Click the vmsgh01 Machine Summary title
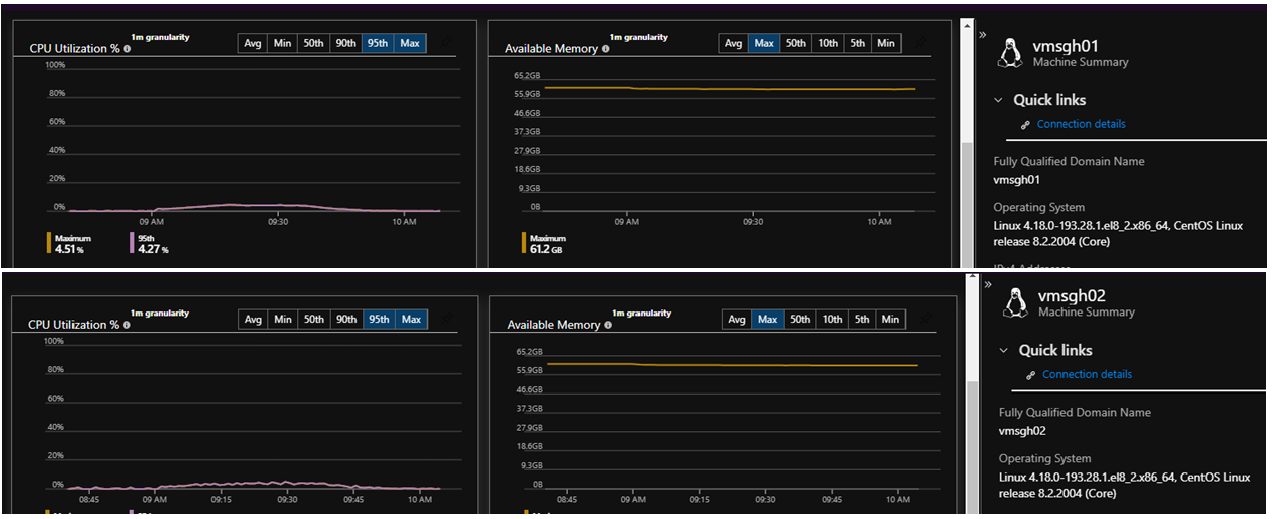1272x519 pixels. 1080,62
